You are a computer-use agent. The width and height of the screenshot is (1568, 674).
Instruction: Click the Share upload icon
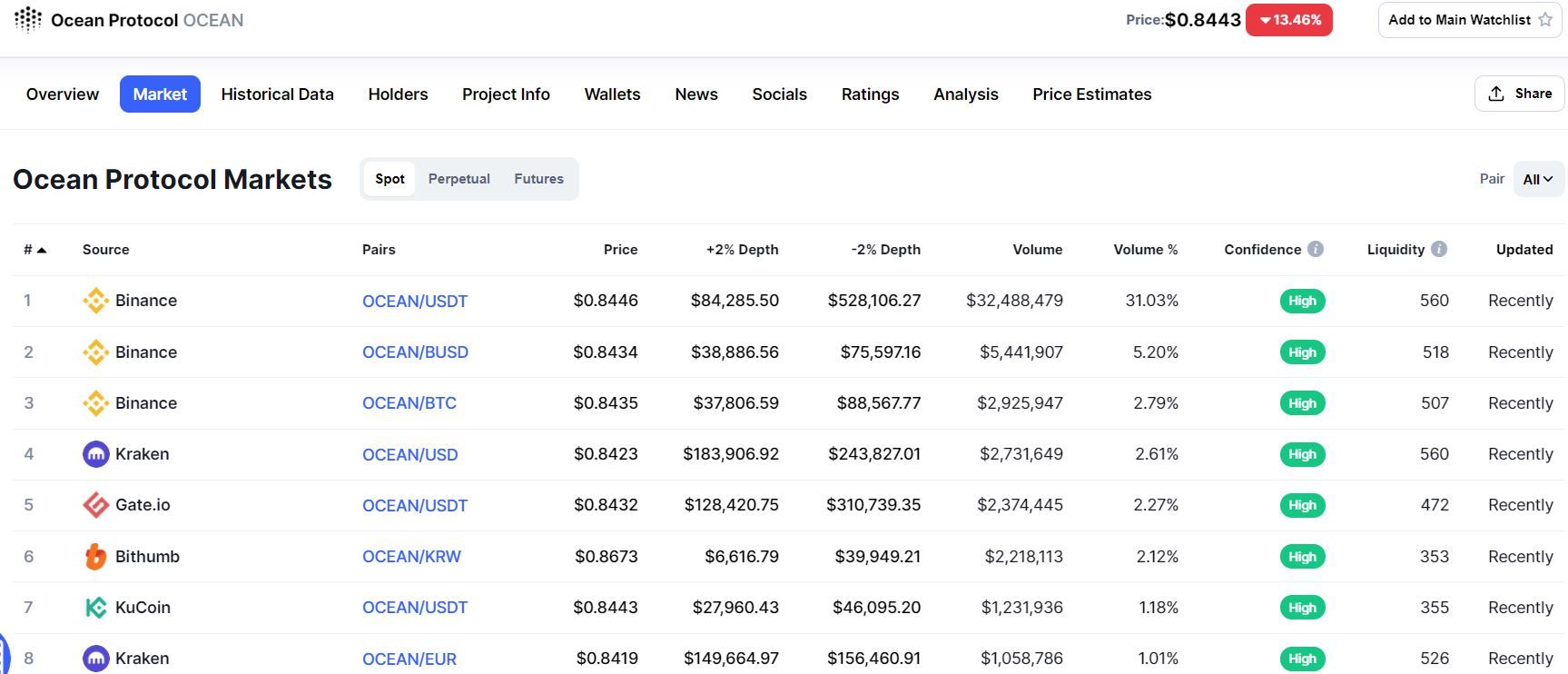click(1496, 94)
